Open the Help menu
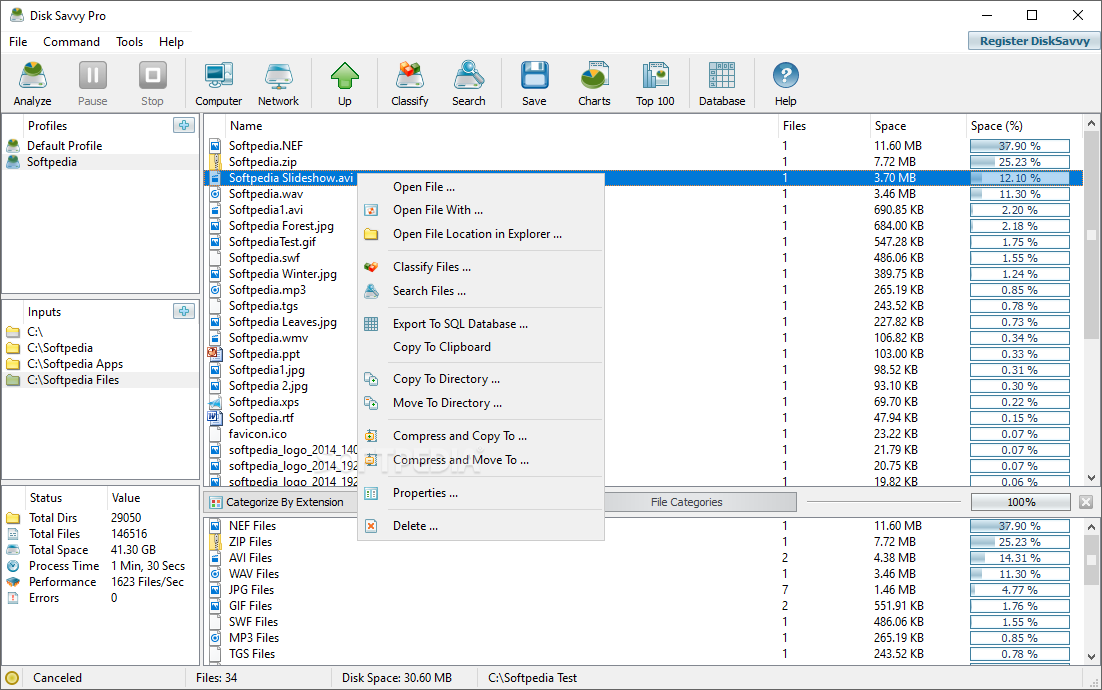Screen dimensions: 1102x690 tap(171, 41)
